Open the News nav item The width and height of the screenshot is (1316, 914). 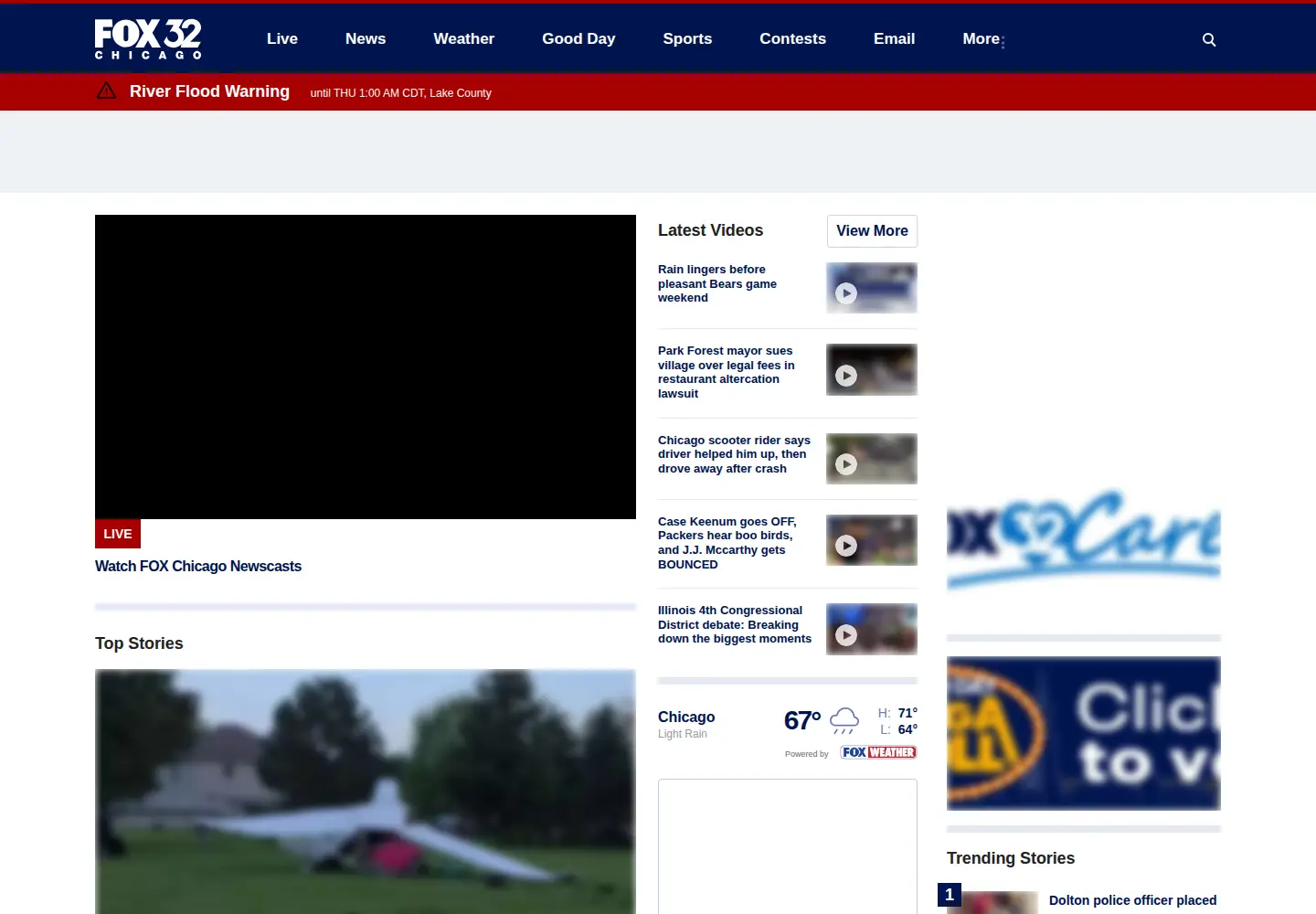tap(366, 38)
